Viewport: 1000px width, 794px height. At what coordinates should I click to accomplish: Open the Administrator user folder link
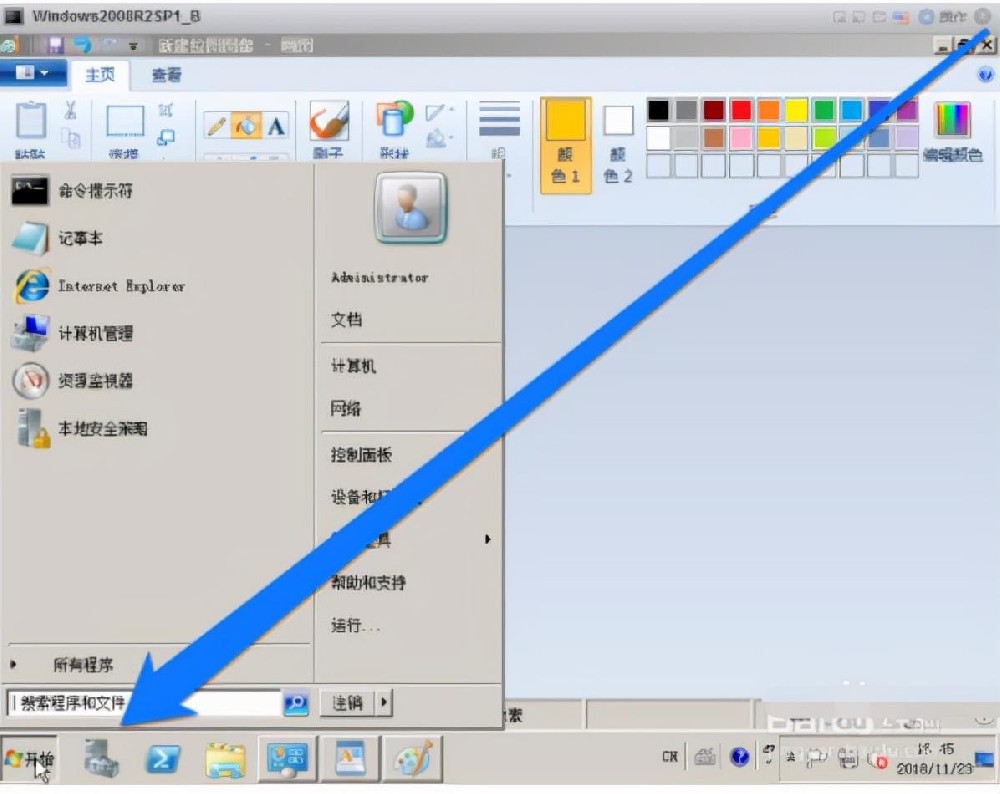[x=379, y=277]
